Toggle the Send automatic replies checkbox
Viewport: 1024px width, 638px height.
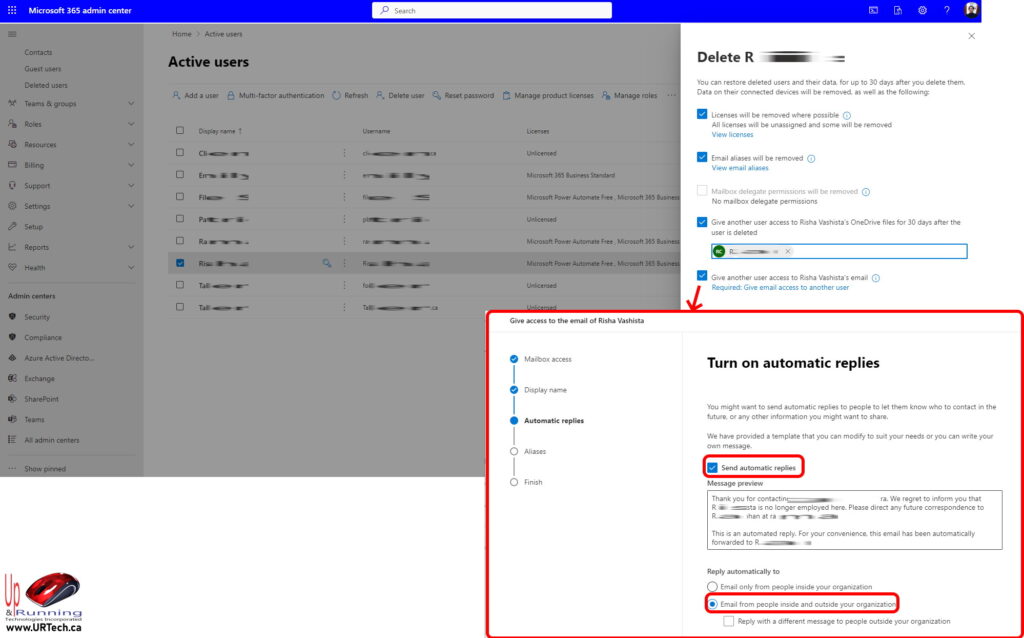tap(712, 467)
